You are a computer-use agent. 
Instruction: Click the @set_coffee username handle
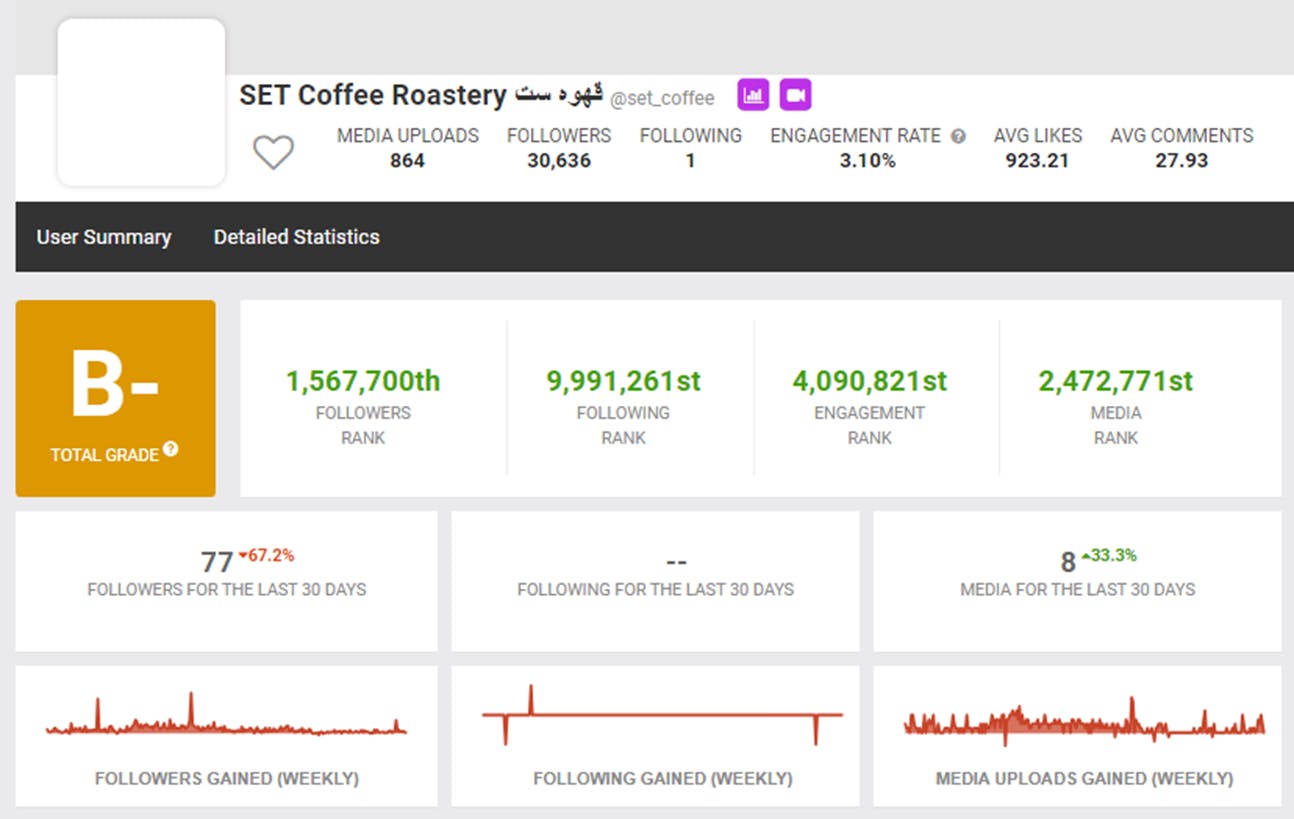click(x=662, y=98)
